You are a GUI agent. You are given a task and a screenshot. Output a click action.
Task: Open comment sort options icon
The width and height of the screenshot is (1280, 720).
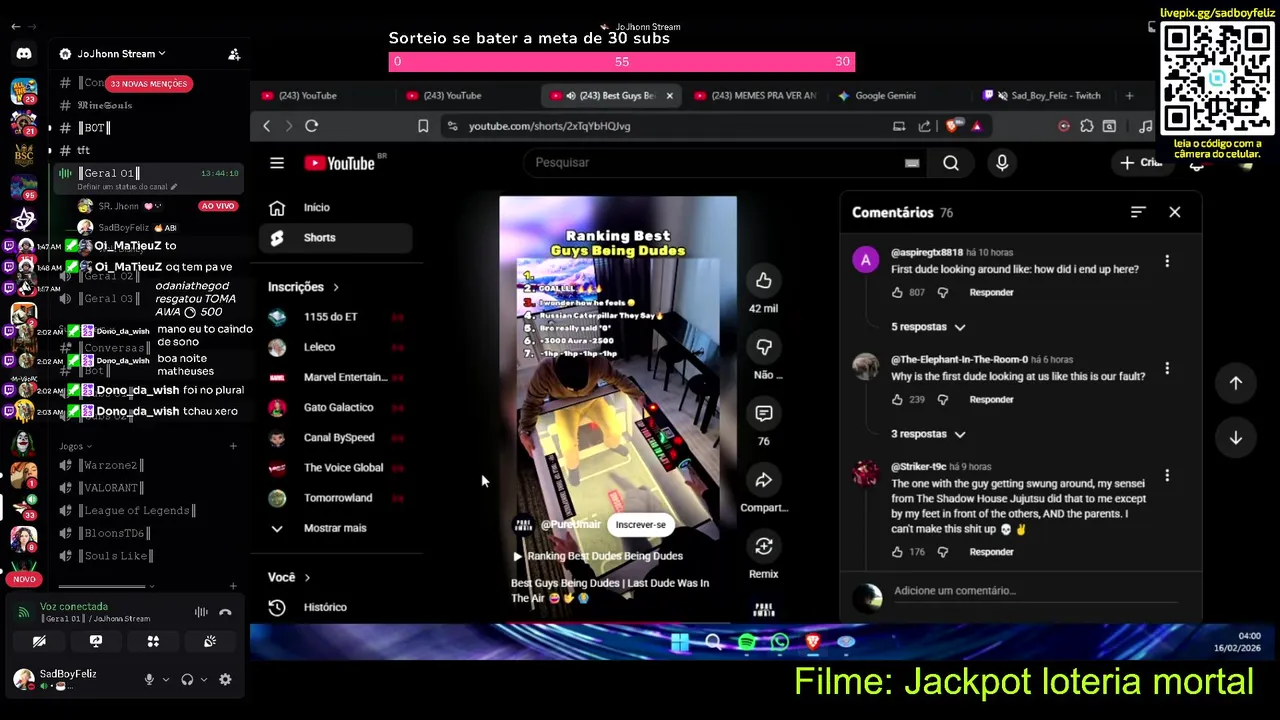click(1138, 212)
